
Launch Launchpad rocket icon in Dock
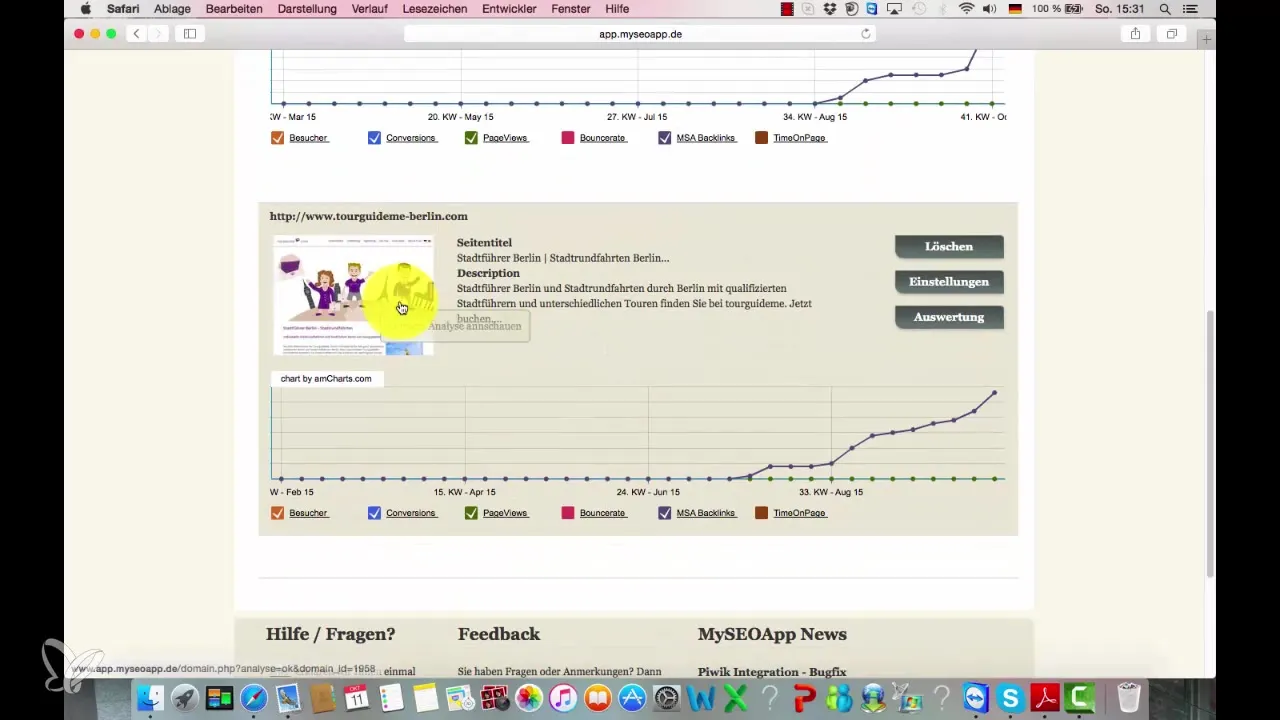tap(185, 697)
